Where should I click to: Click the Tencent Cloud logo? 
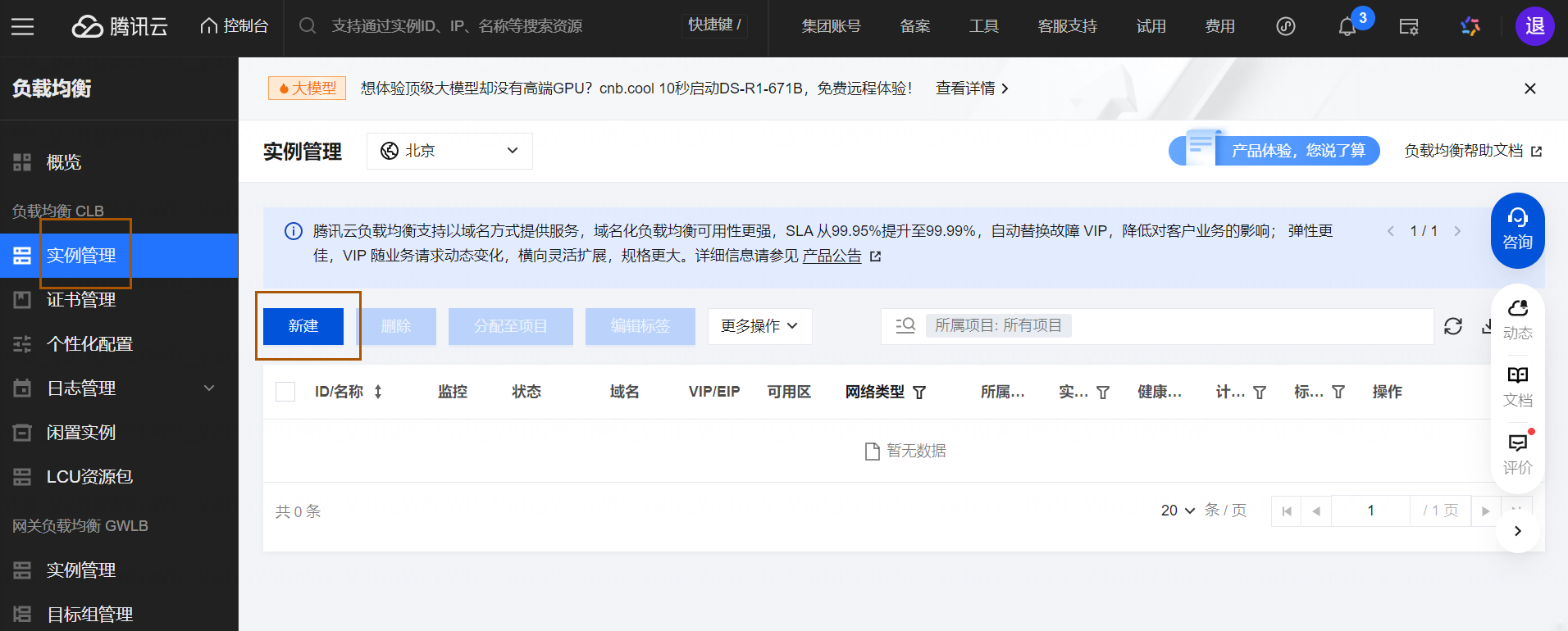(x=120, y=26)
